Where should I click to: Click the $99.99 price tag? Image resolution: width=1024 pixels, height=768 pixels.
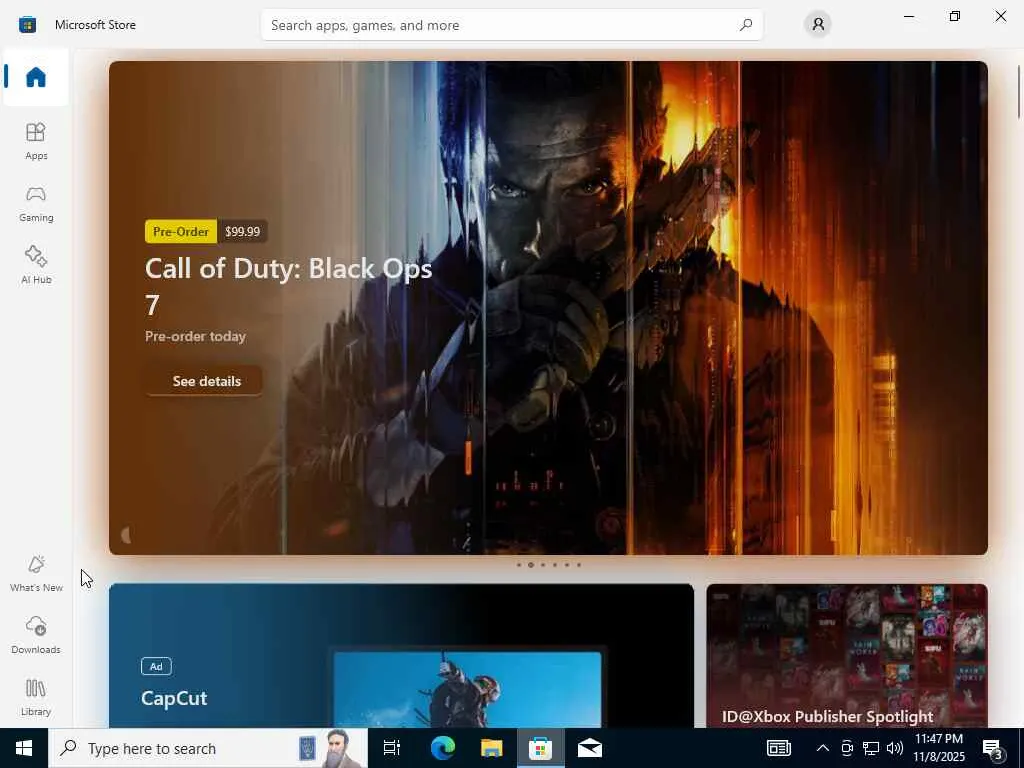242,231
